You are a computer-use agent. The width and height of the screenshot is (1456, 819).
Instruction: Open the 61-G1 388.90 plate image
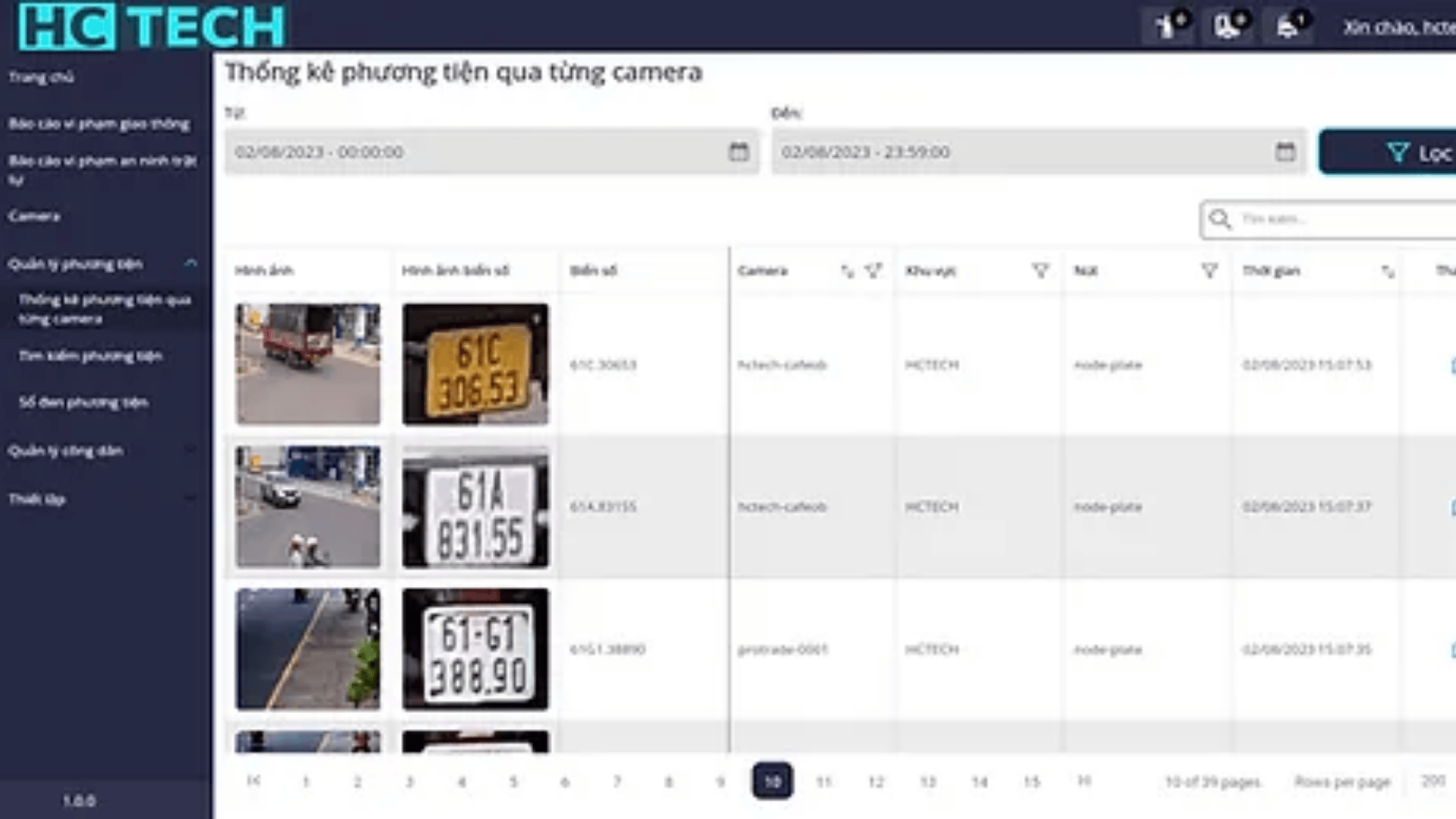[475, 649]
